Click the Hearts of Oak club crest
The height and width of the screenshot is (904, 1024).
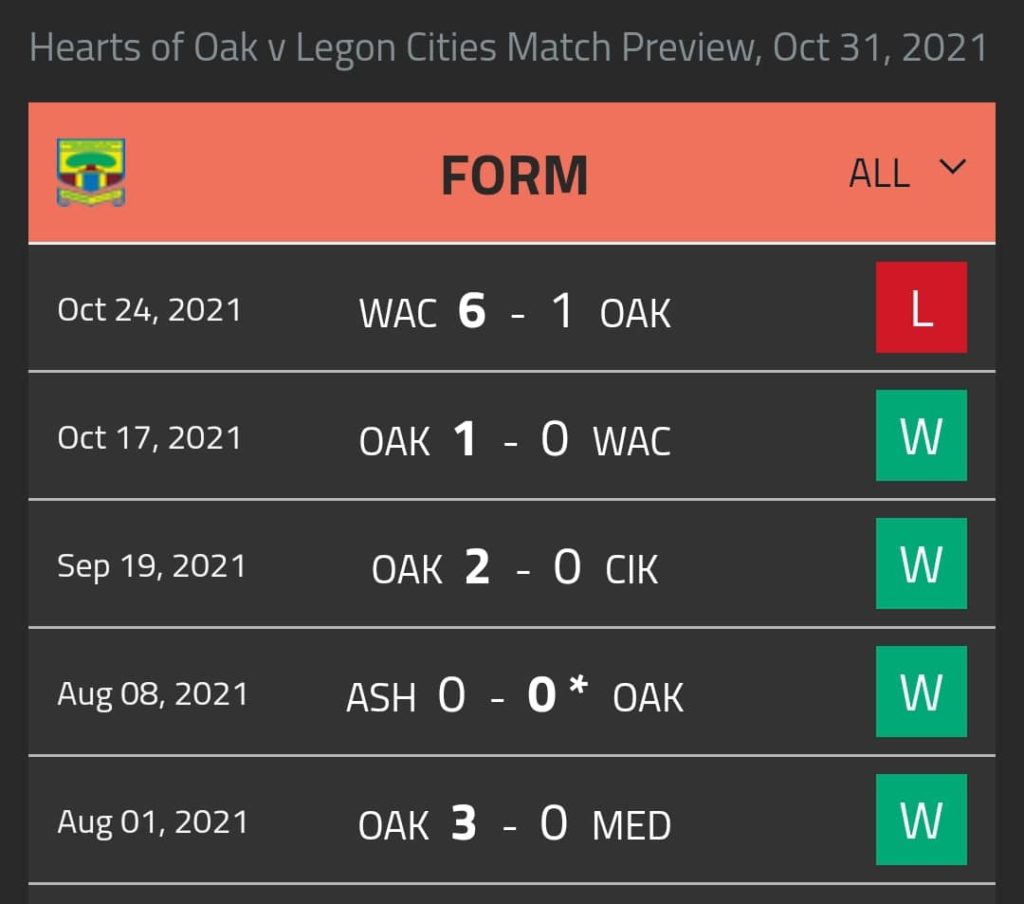click(91, 172)
